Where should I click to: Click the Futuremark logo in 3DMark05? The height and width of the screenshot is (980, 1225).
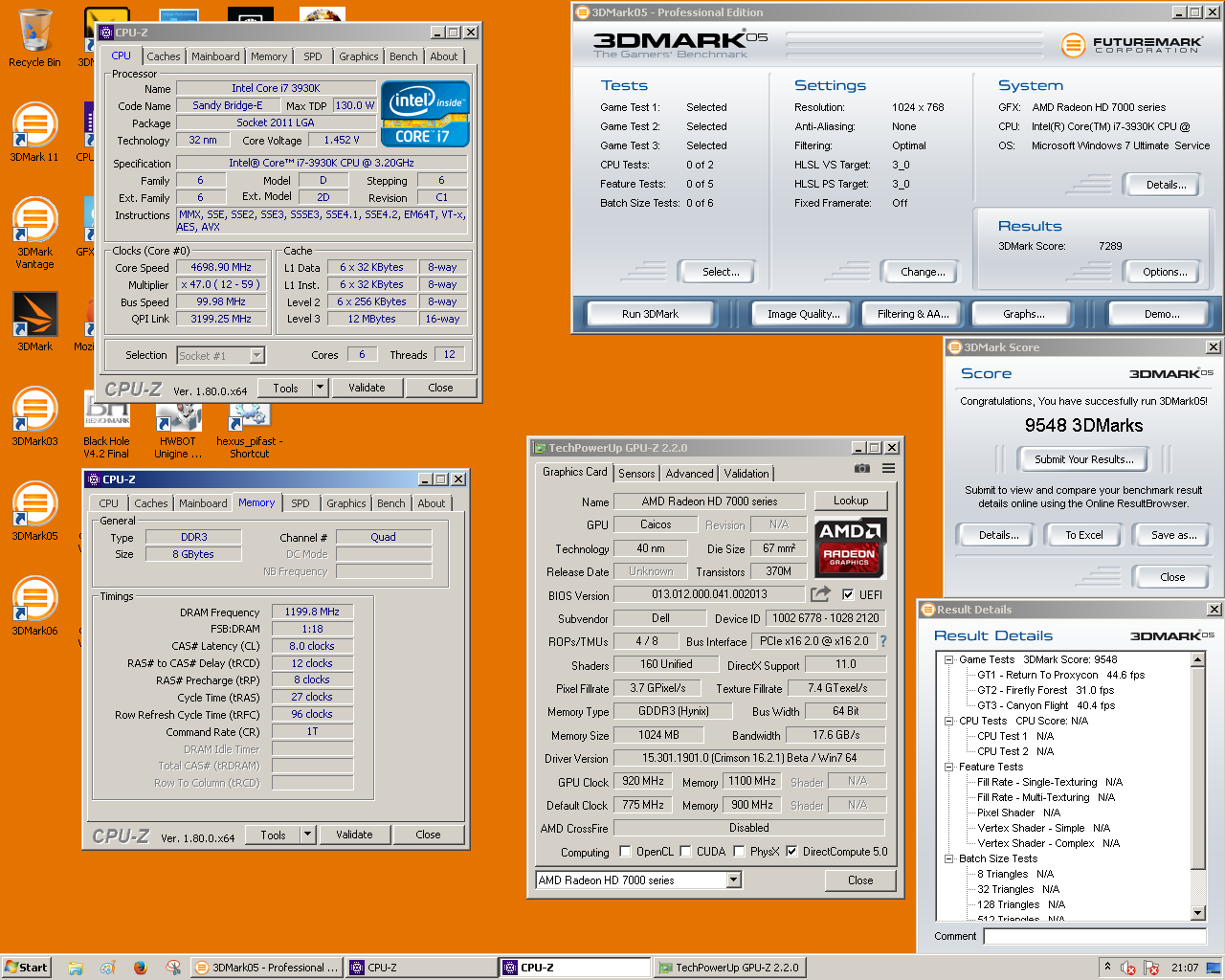(x=1130, y=44)
